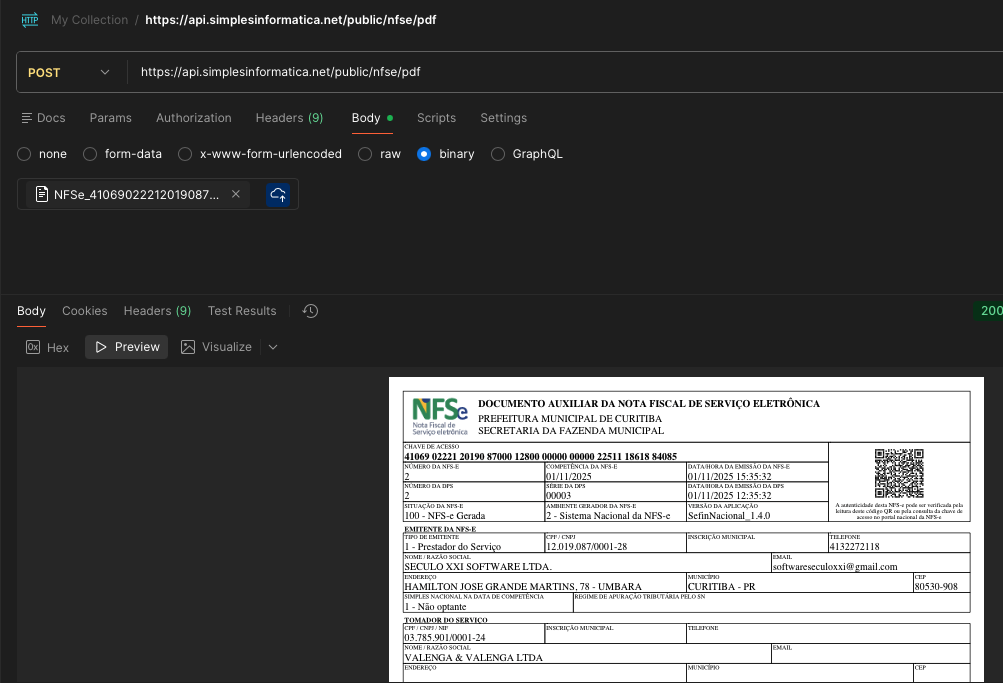Viewport: 1003px width, 683px height.
Task: Click the QR code in the PDF
Action: pos(898,473)
